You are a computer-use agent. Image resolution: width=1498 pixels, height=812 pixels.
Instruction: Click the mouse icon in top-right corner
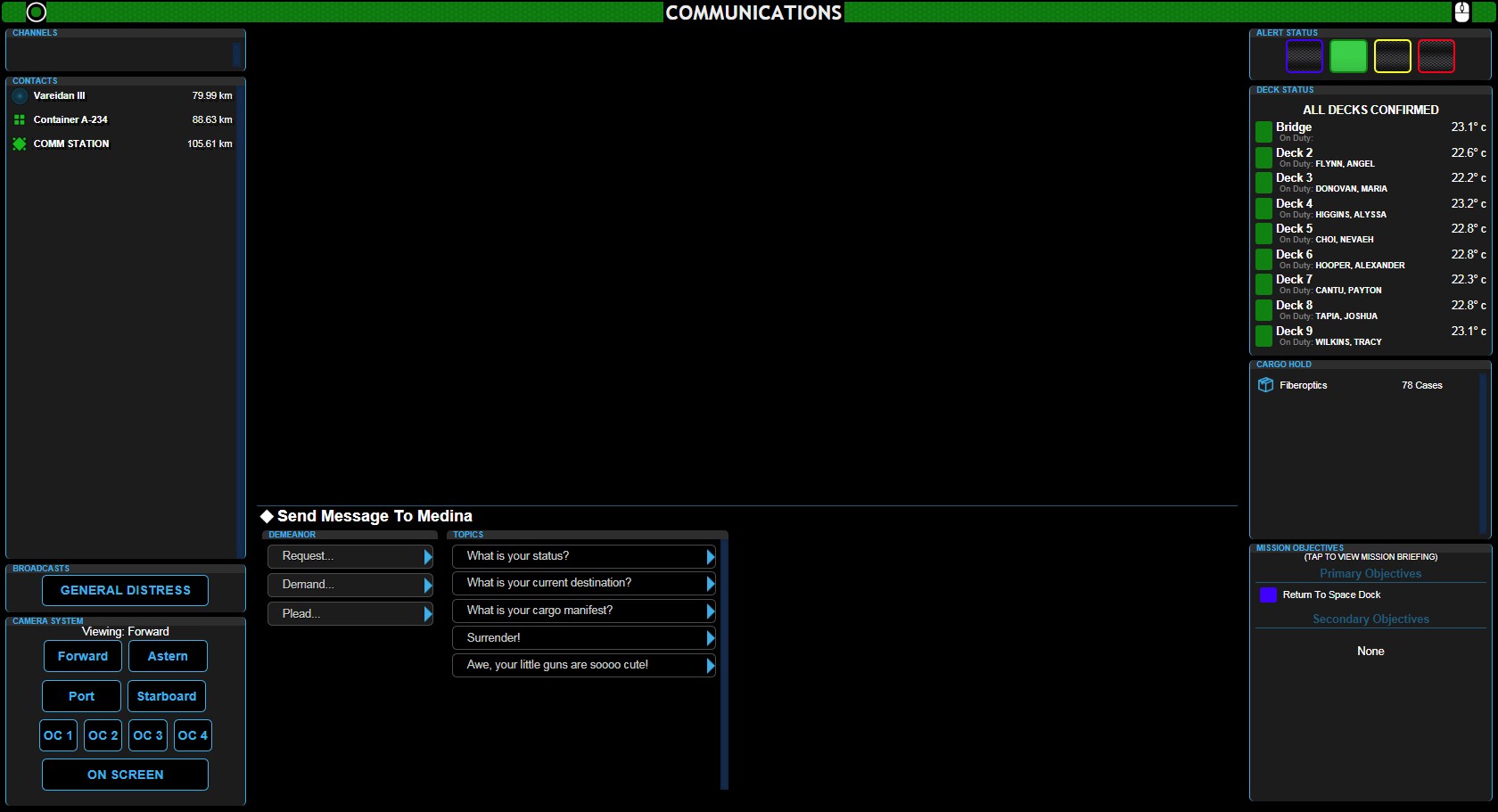click(x=1462, y=12)
